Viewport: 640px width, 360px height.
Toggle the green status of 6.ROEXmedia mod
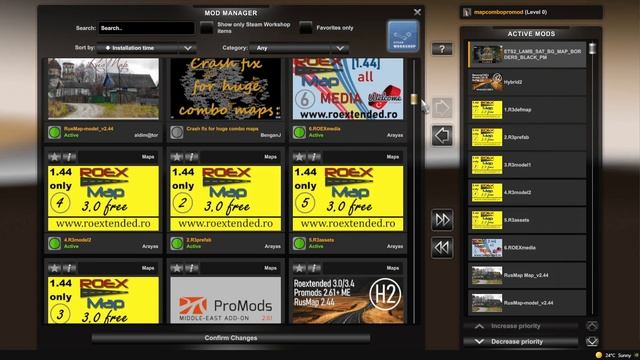tap(299, 132)
